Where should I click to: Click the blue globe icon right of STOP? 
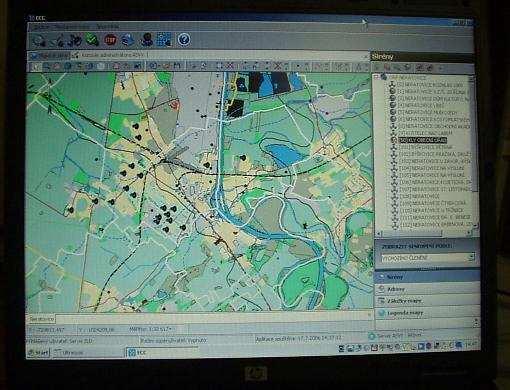[128, 40]
